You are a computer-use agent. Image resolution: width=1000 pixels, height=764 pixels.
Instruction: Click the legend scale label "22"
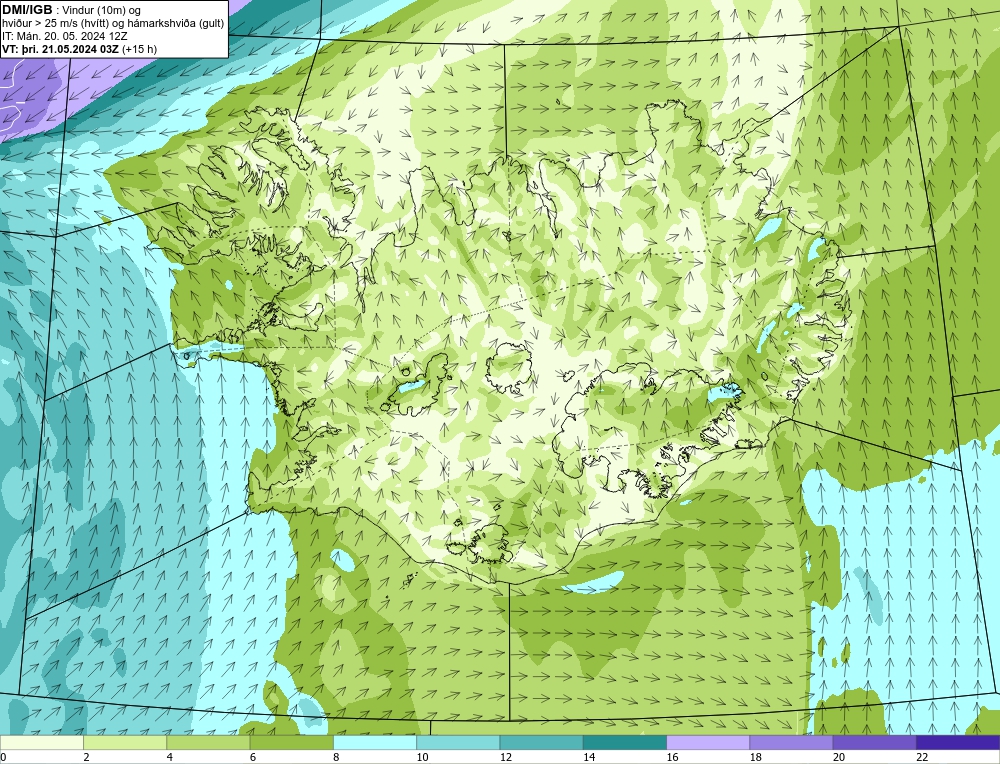922,757
